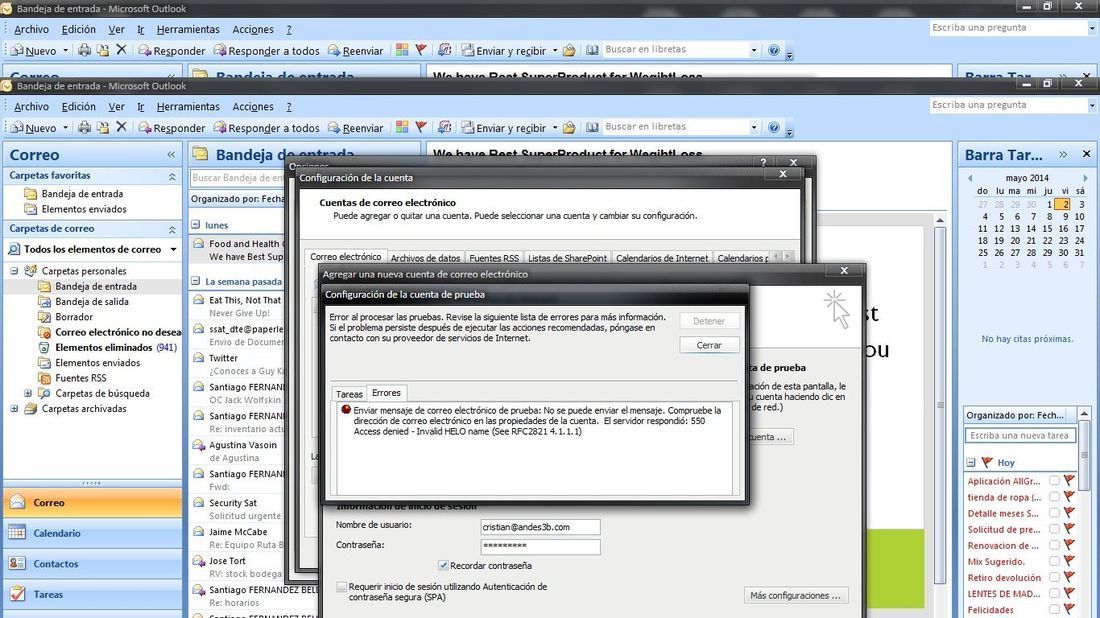Image resolution: width=1100 pixels, height=618 pixels.
Task: Select the Fuentes RSS folder
Action: pos(81,378)
